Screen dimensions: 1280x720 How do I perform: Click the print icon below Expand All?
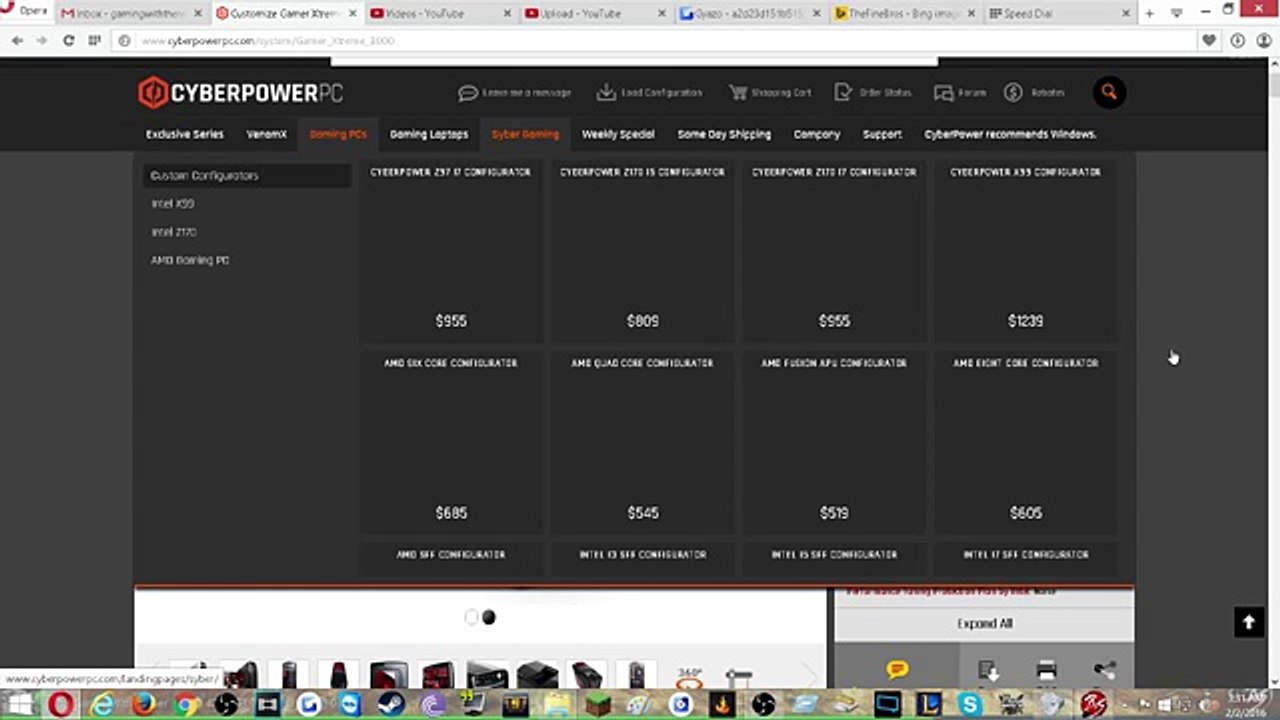(1046, 671)
